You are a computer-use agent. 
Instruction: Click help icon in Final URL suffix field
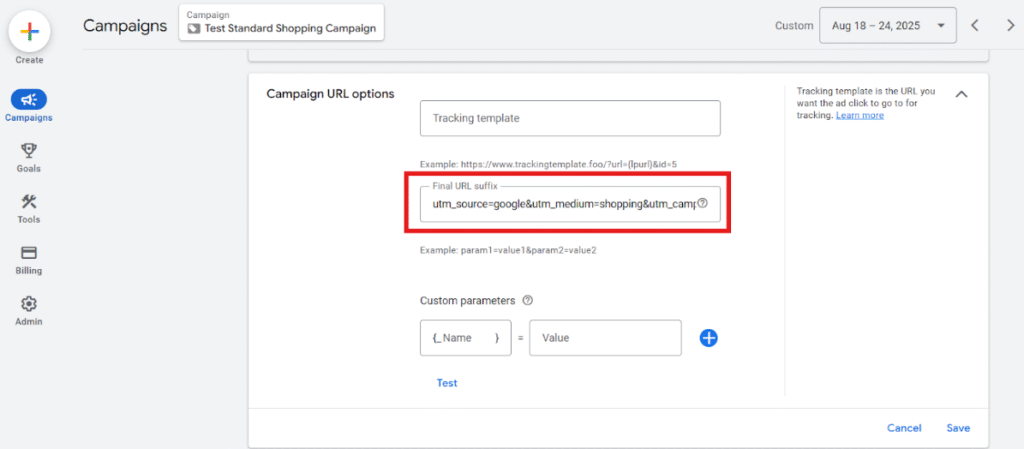tap(702, 203)
